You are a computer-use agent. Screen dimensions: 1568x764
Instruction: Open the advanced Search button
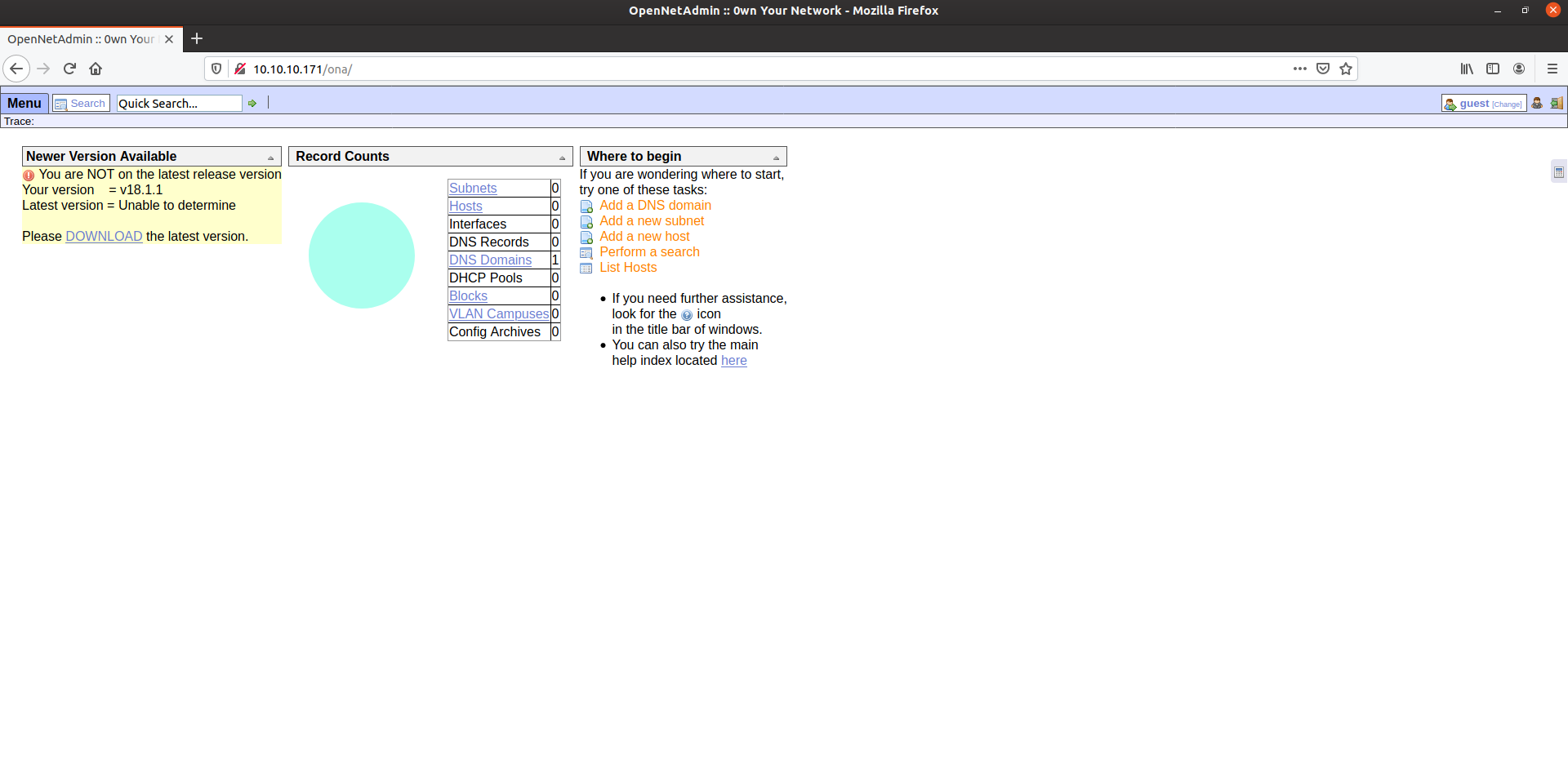point(81,104)
